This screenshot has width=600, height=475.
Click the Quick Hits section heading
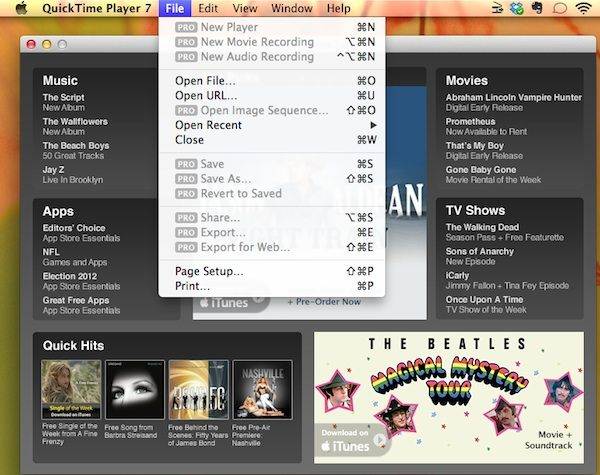pos(73,346)
